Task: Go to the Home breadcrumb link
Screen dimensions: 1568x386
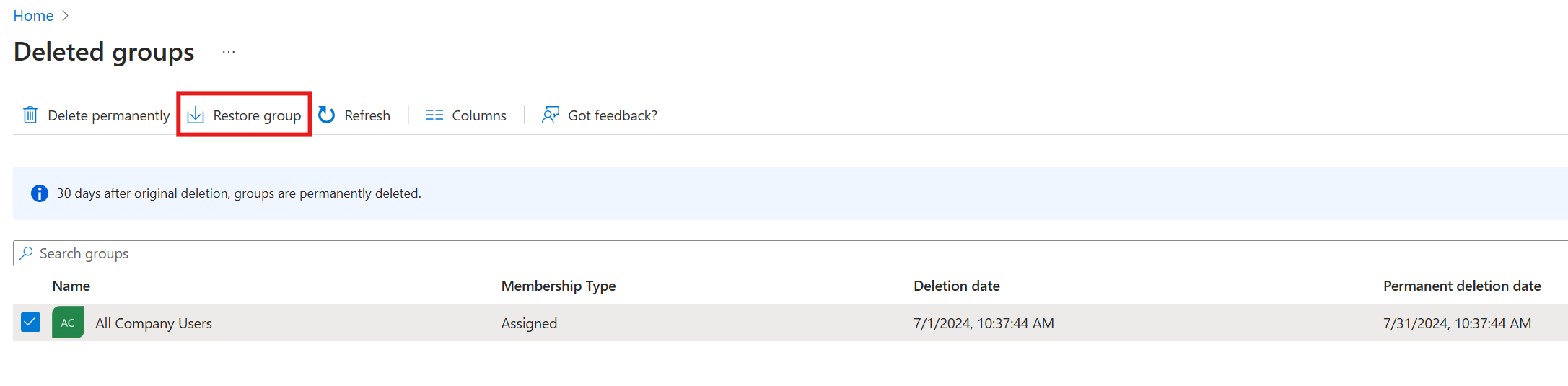Action: [x=33, y=16]
